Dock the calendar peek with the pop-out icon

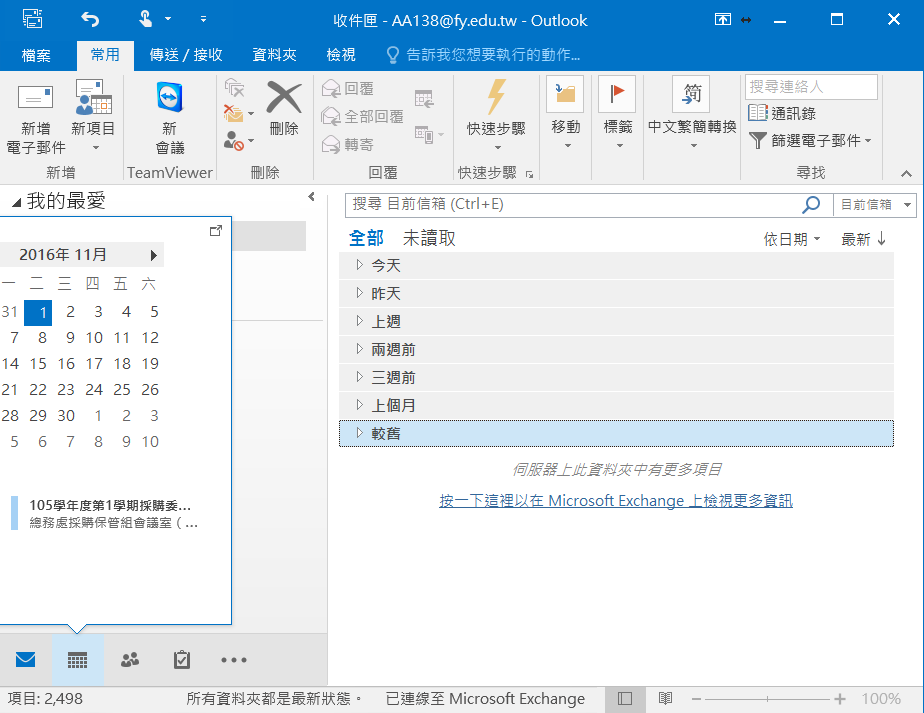216,230
